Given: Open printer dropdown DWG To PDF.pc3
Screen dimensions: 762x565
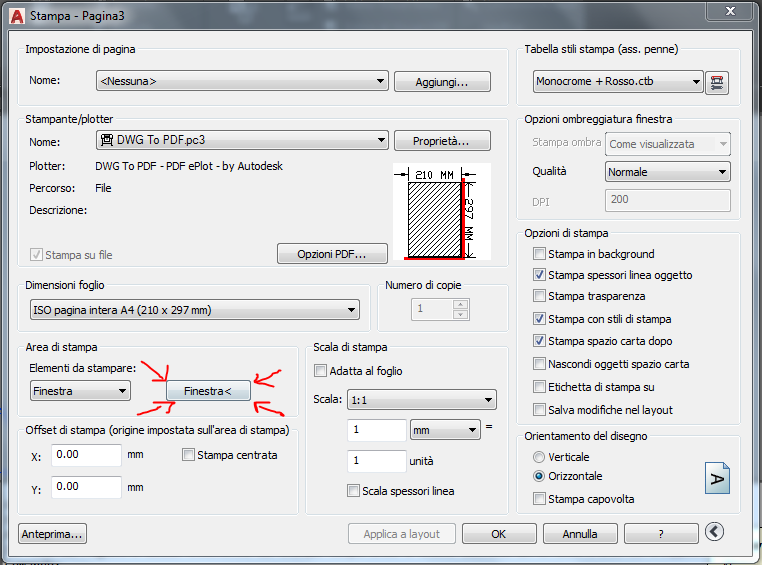Looking at the screenshot, I should click(x=242, y=140).
